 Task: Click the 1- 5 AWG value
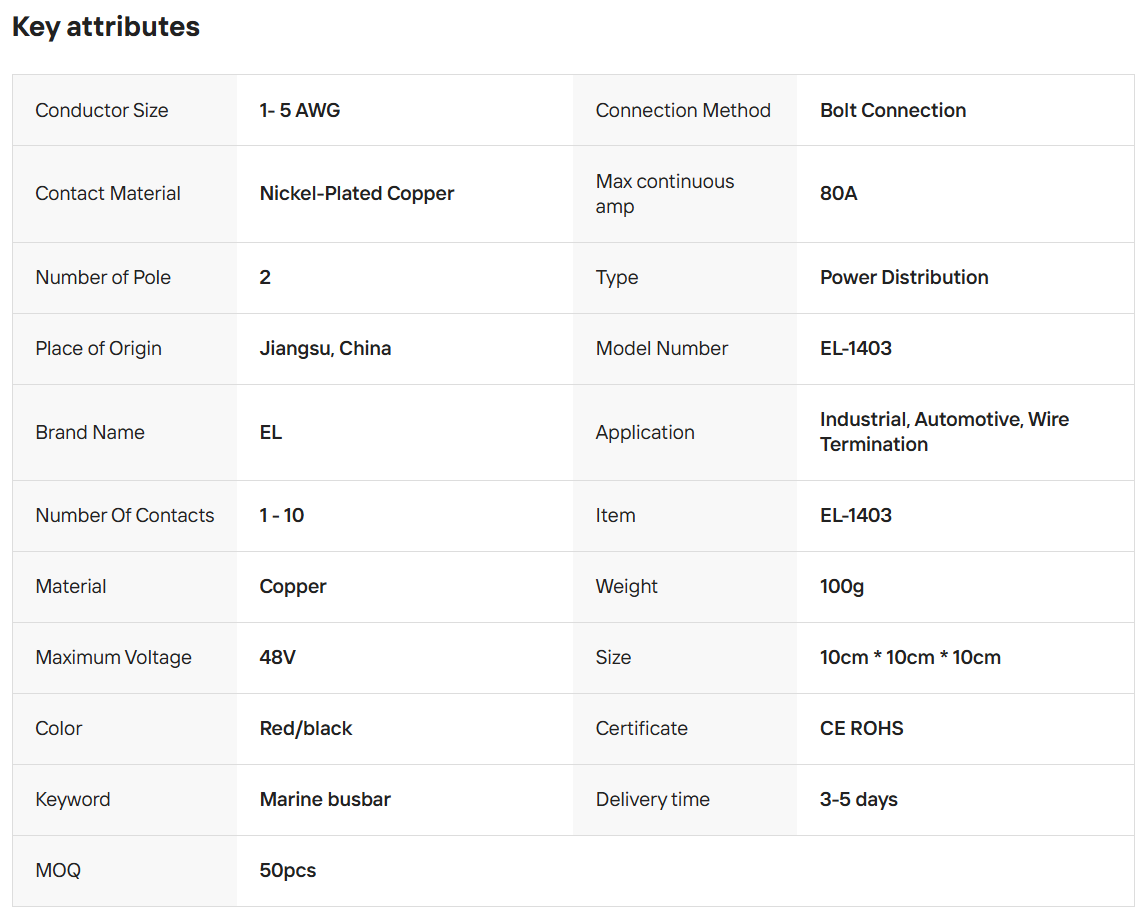point(300,110)
